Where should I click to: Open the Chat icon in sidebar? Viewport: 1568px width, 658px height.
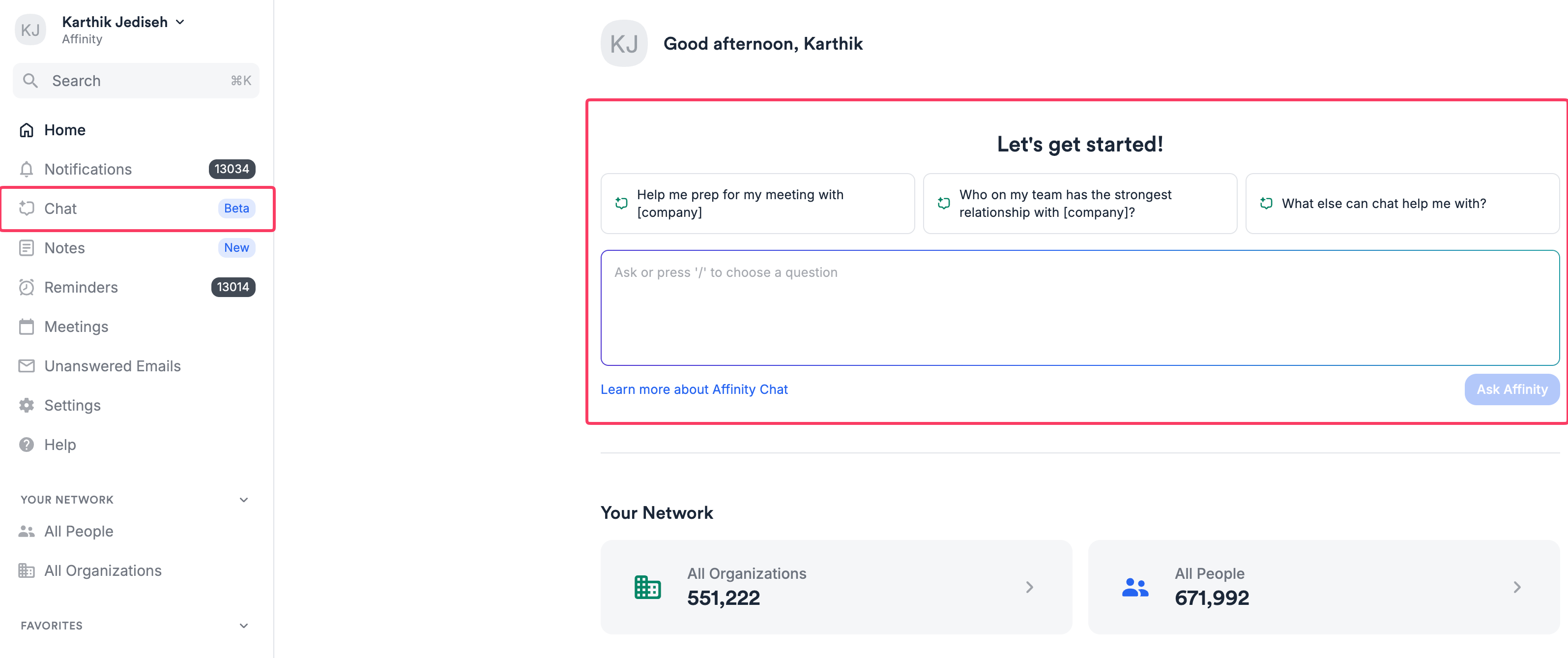click(26, 209)
